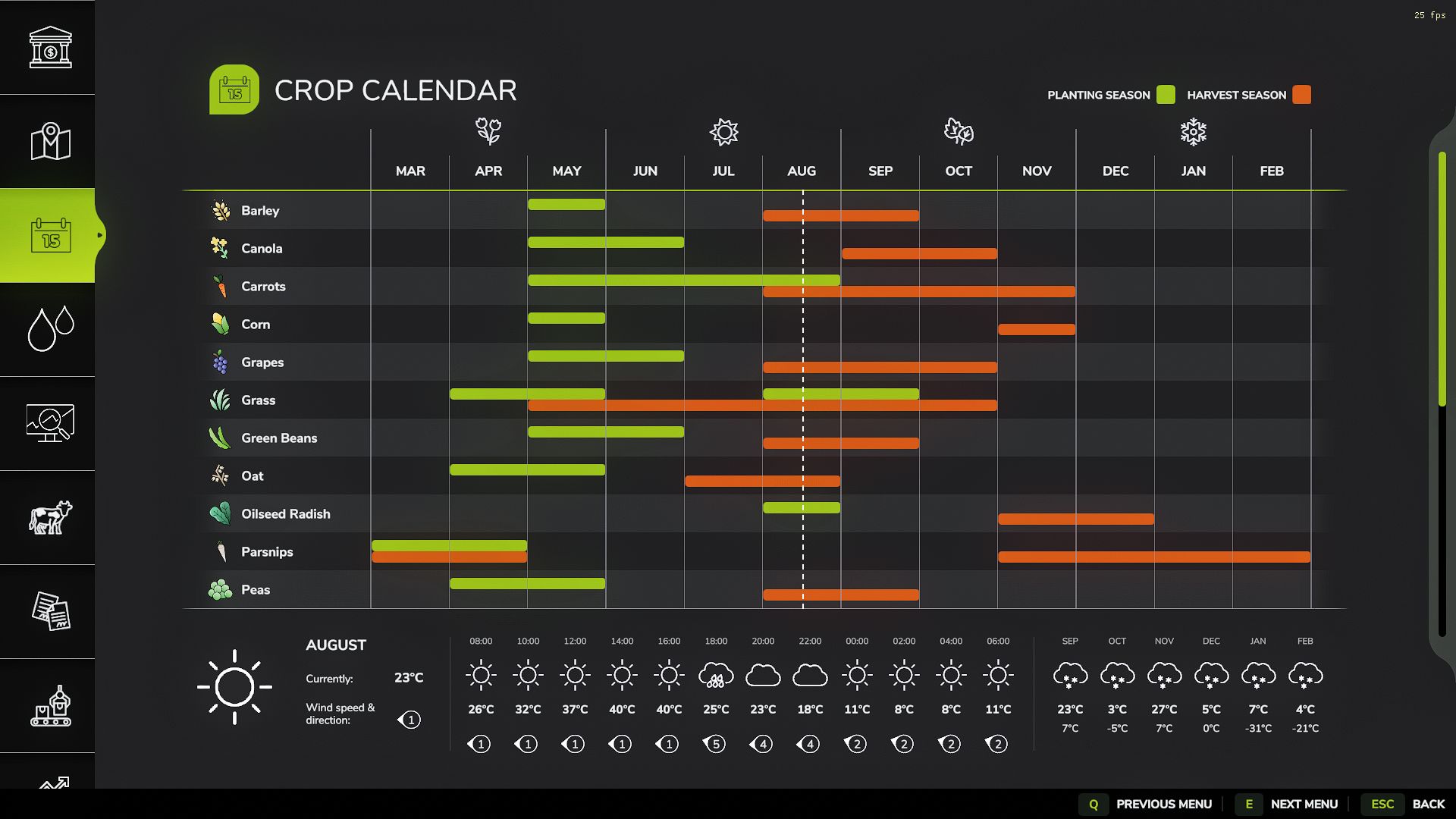1456x819 pixels.
Task: Select the Oilseed Radish crop row
Action: click(285, 514)
